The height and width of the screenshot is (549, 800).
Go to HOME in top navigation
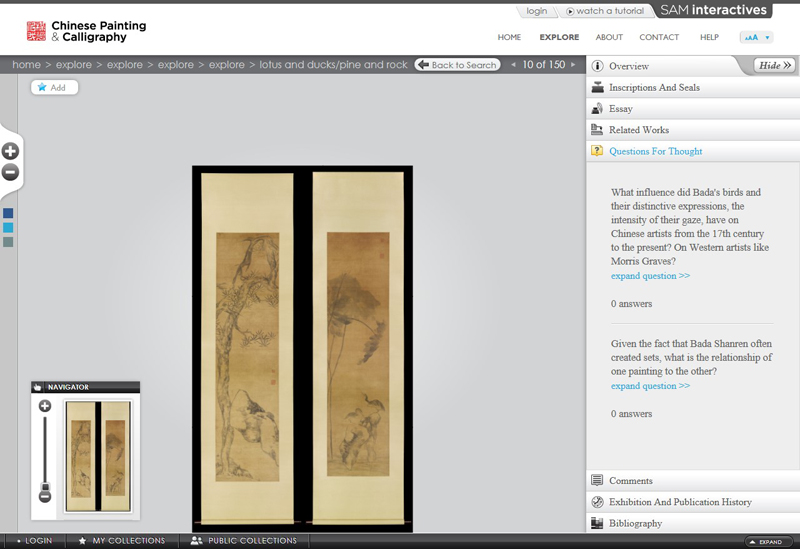(509, 37)
